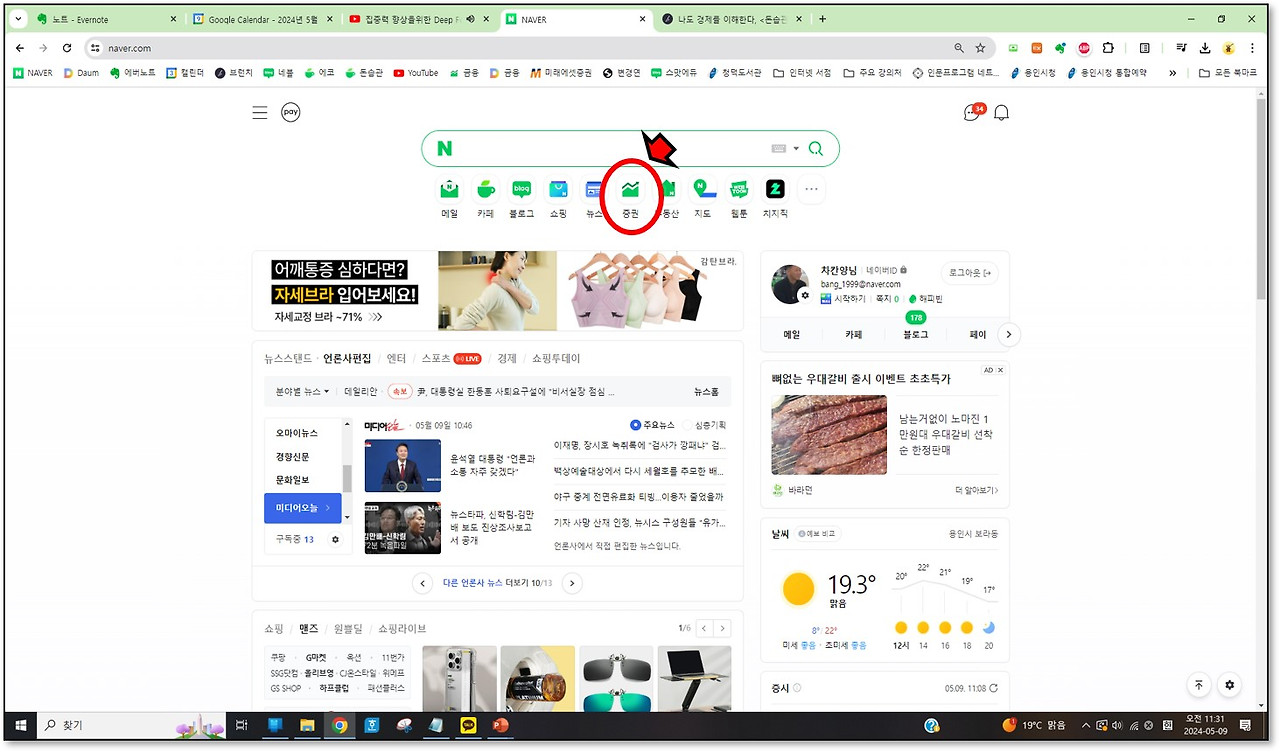Image resolution: width=1280 pixels, height=752 pixels.
Task: Open the 블로그 shortcut icon
Action: (x=522, y=188)
